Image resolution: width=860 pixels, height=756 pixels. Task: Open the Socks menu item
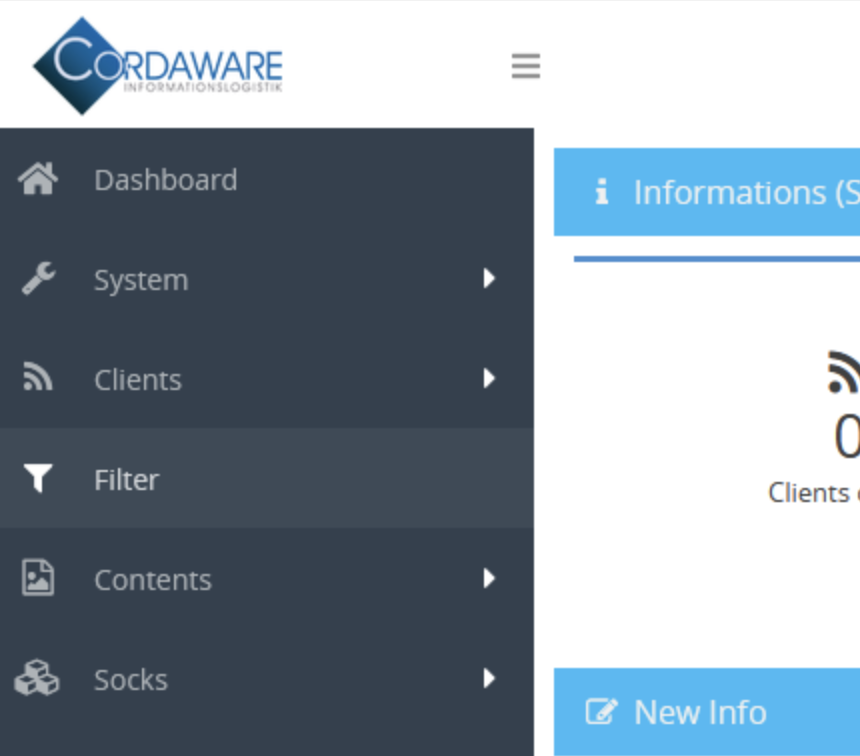(x=267, y=678)
